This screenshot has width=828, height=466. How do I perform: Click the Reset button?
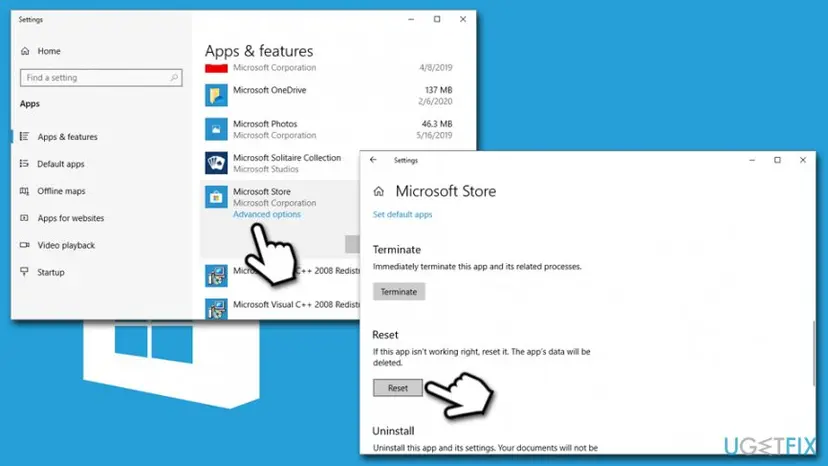(398, 388)
